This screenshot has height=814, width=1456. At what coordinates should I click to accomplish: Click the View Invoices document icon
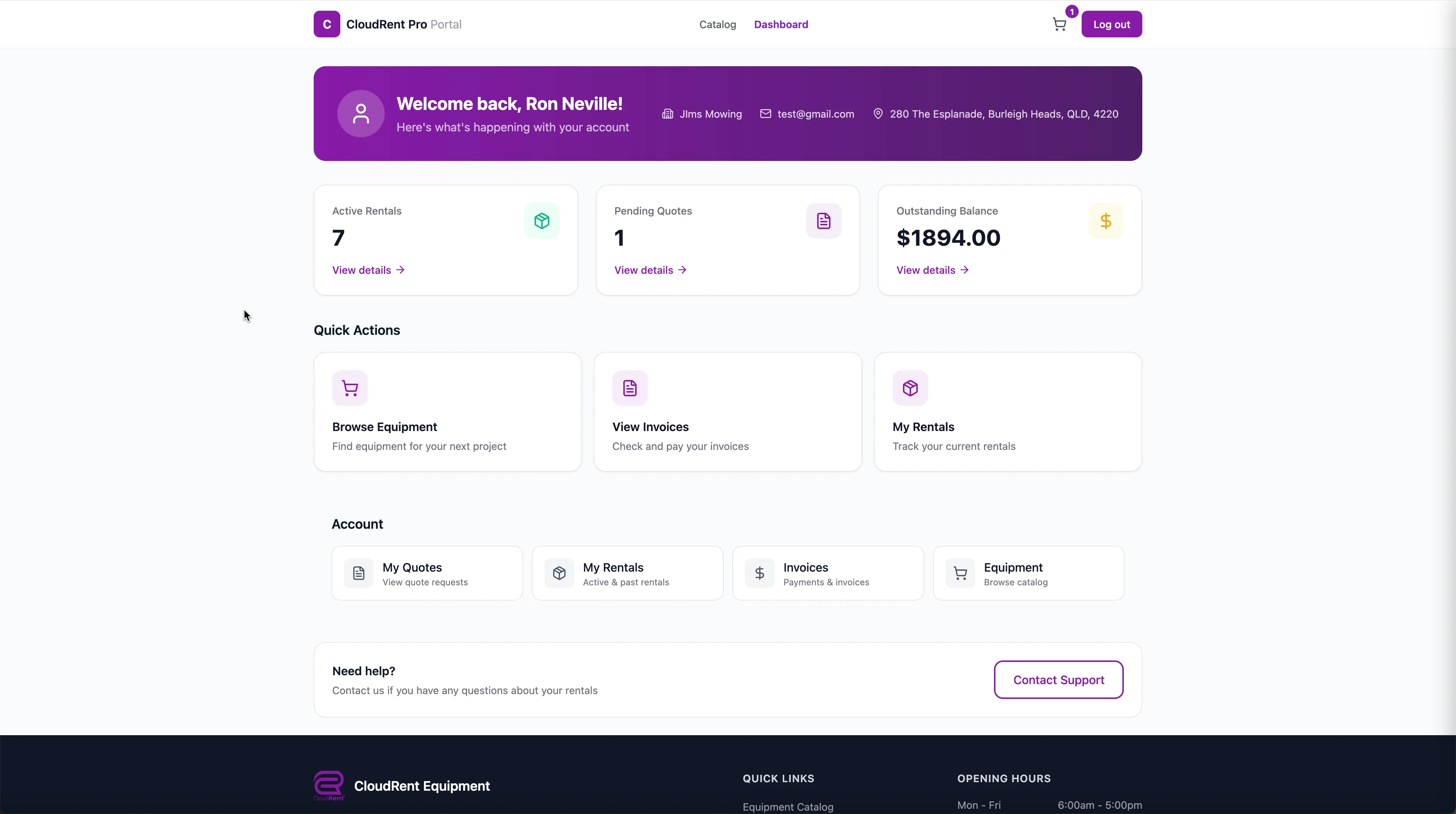tap(630, 388)
